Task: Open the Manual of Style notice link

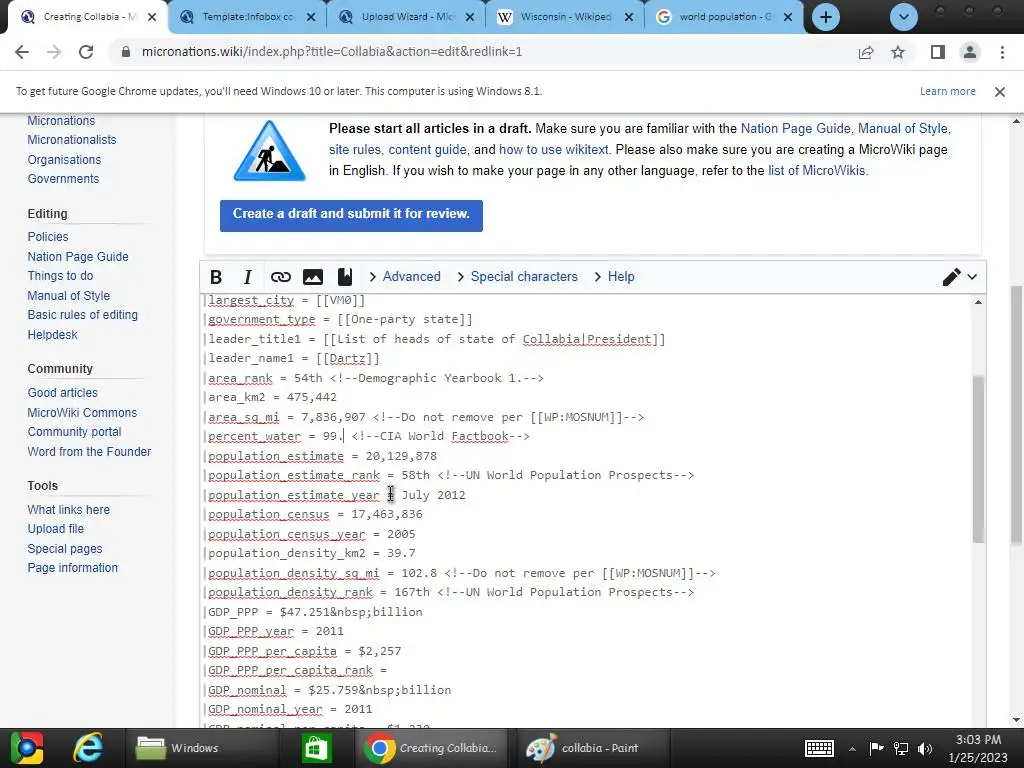Action: tap(903, 129)
